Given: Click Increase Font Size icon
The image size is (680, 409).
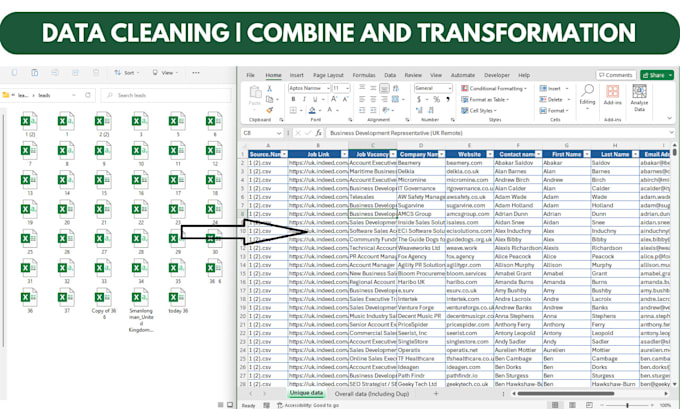Looking at the screenshot, I should 334,99.
